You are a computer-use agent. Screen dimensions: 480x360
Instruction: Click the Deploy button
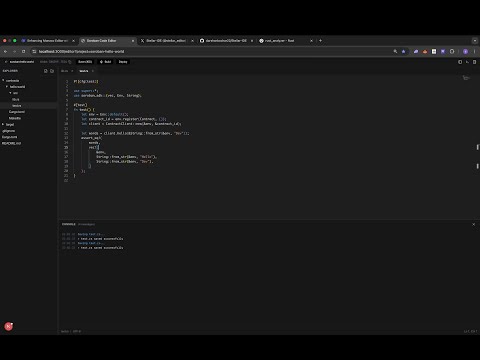point(123,62)
